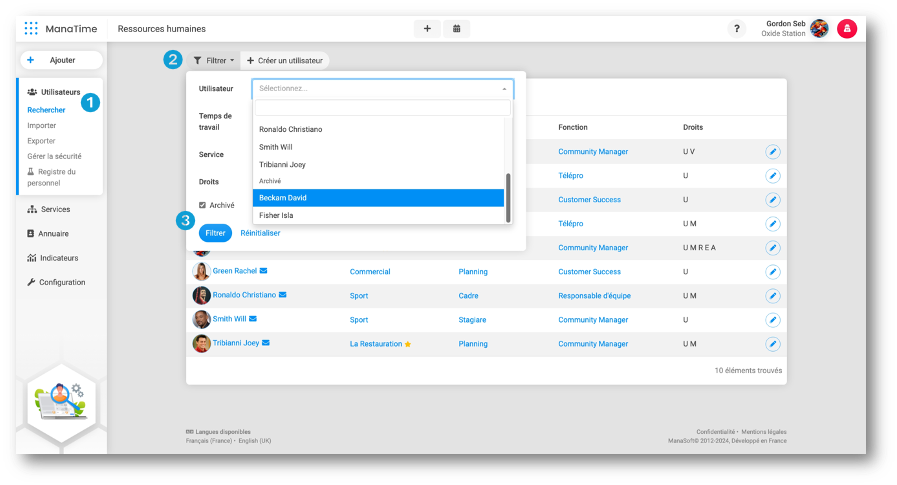
Task: Click the edit pencil in Ronaldo Christiano's row
Action: point(772,295)
